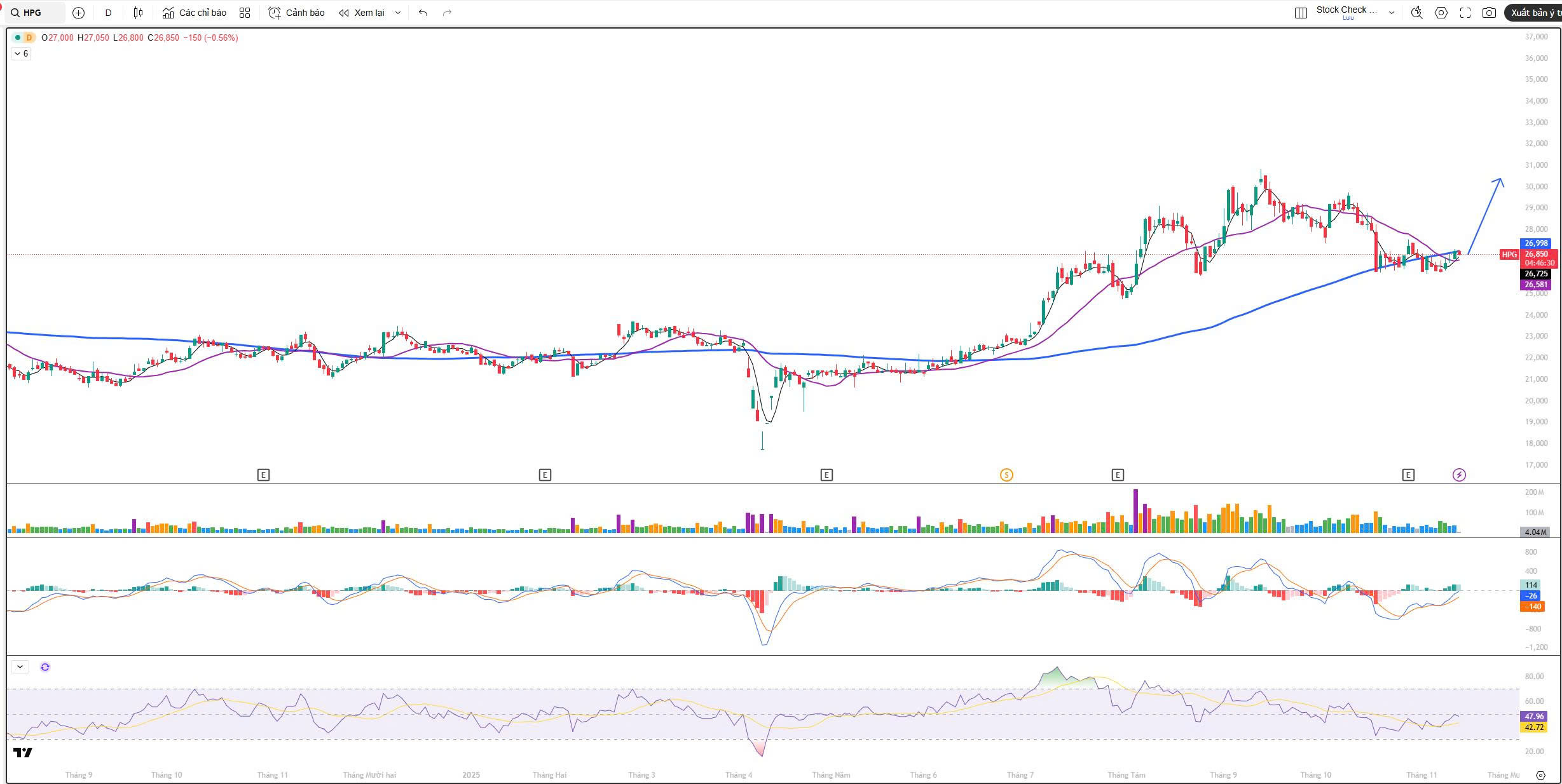Open chart settings hexagon icon
Image resolution: width=1562 pixels, height=784 pixels.
click(x=1441, y=13)
